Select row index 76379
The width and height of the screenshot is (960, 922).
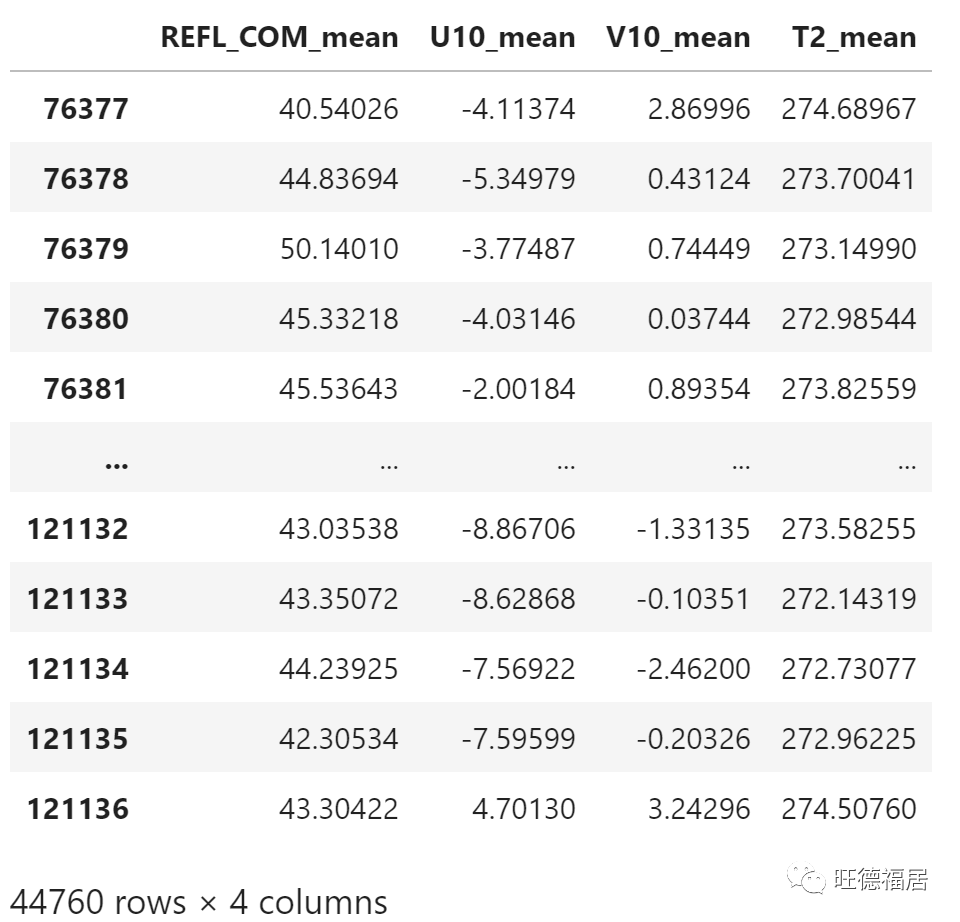click(x=86, y=248)
